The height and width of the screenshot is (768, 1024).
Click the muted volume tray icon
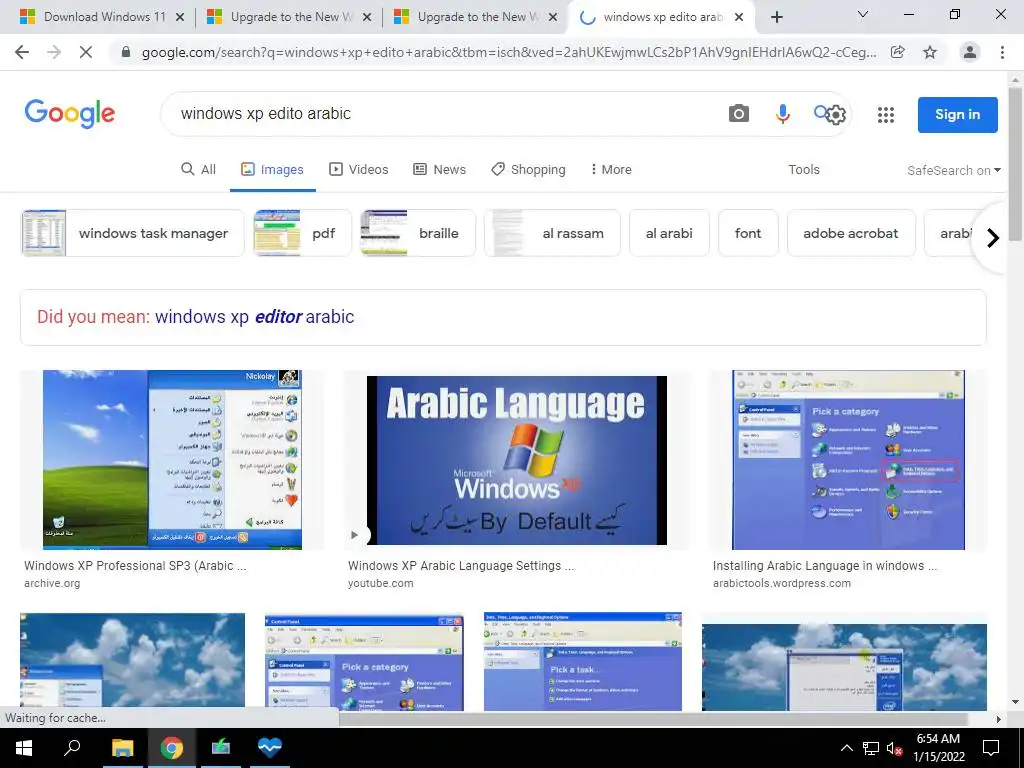point(894,748)
